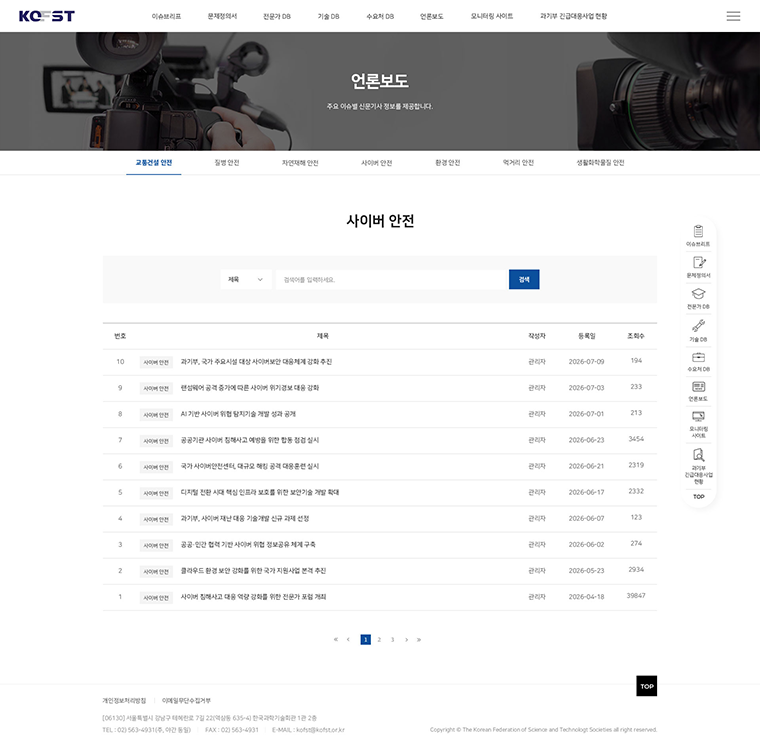Open 전문가 DB in the top navigation menu
Image resolution: width=760 pixels, height=748 pixels.
(x=277, y=16)
